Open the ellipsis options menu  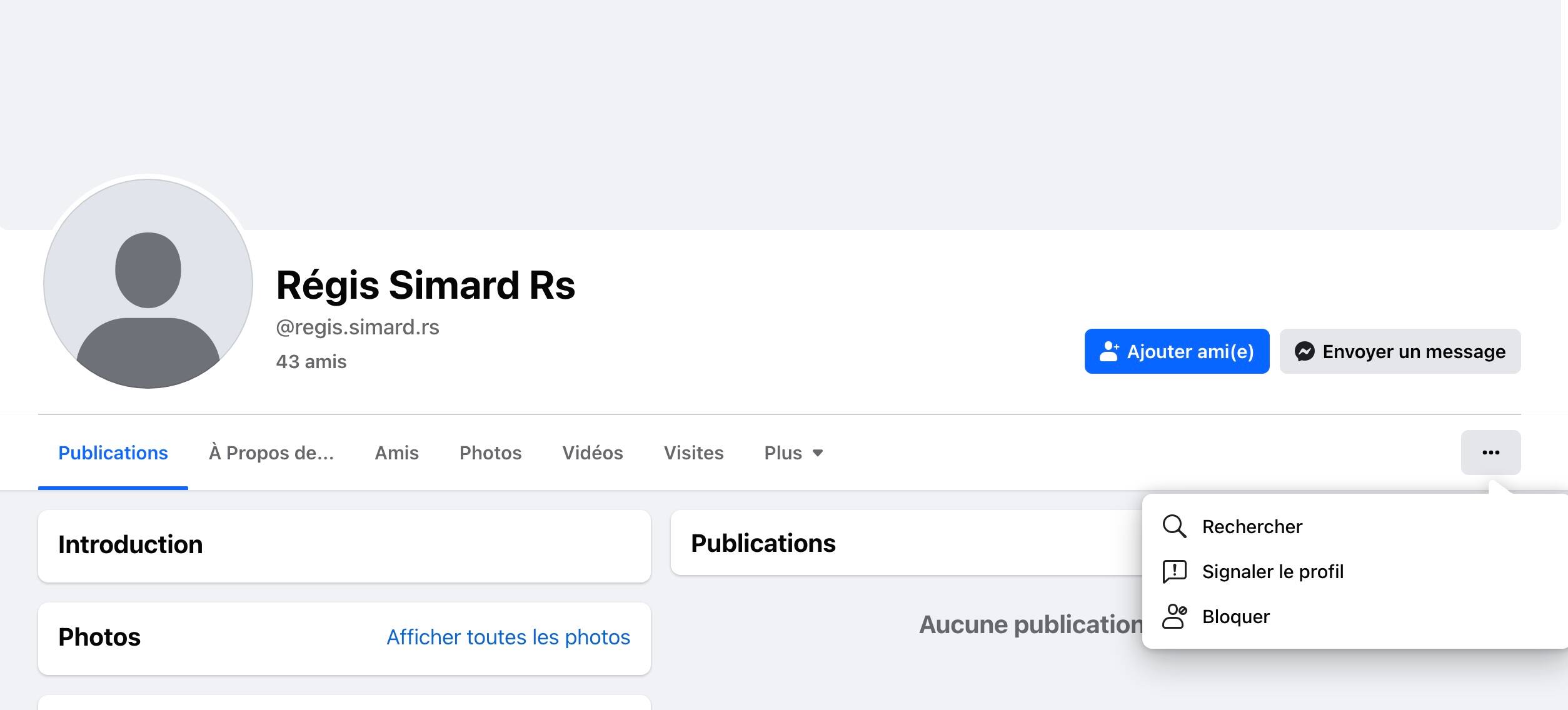pyautogui.click(x=1490, y=452)
